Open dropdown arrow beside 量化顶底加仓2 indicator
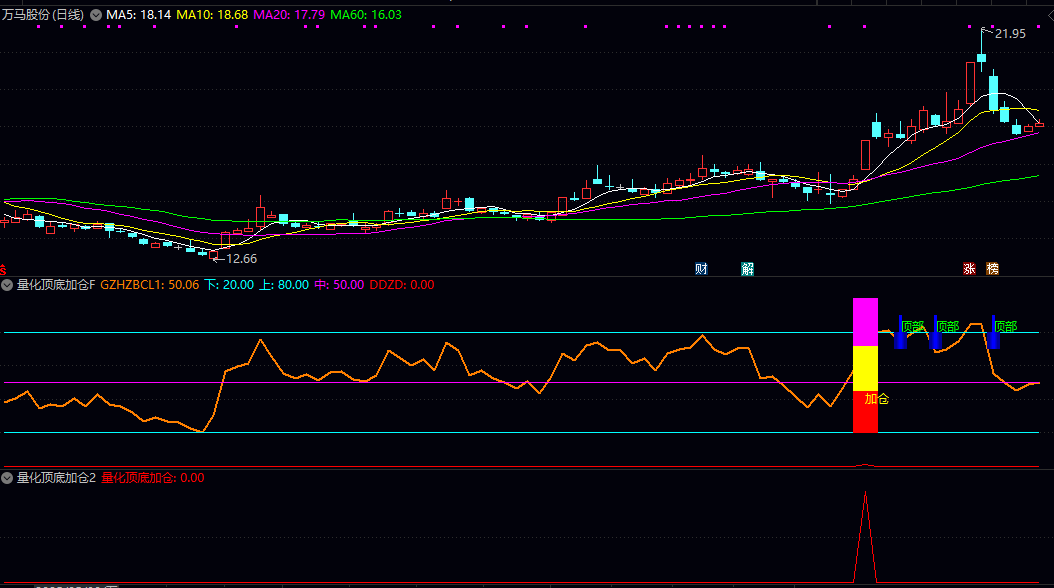Screen dimensions: 1054x588 coord(8,478)
